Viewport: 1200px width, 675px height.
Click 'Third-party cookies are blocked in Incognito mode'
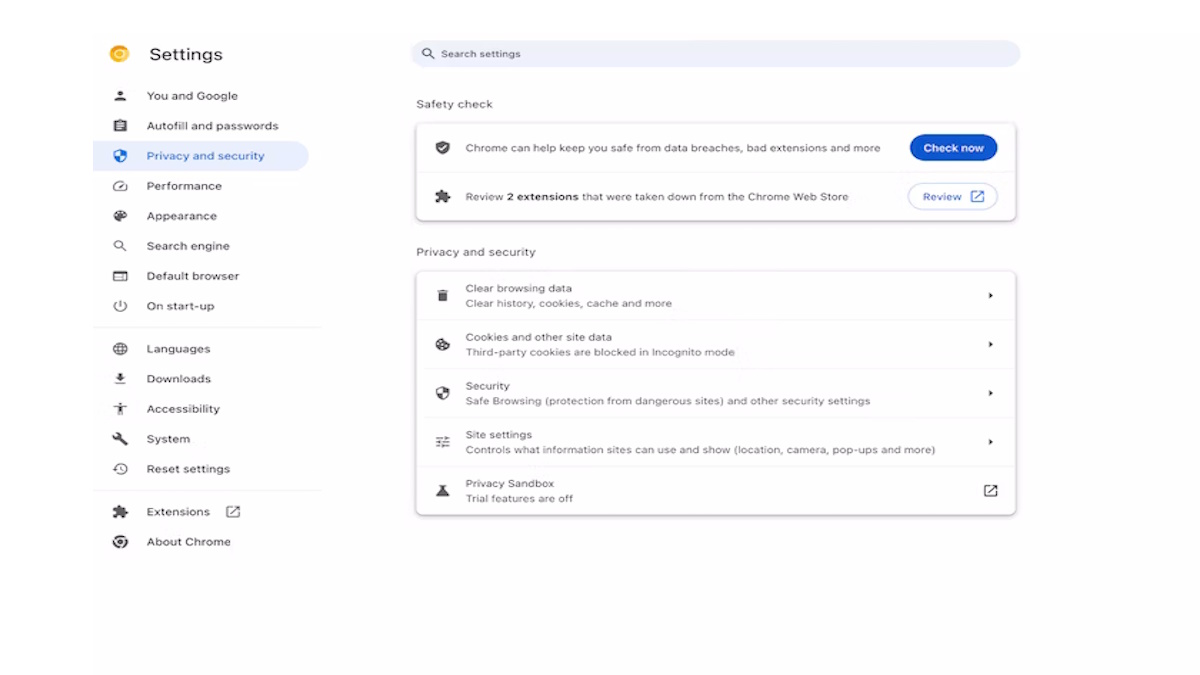point(600,353)
